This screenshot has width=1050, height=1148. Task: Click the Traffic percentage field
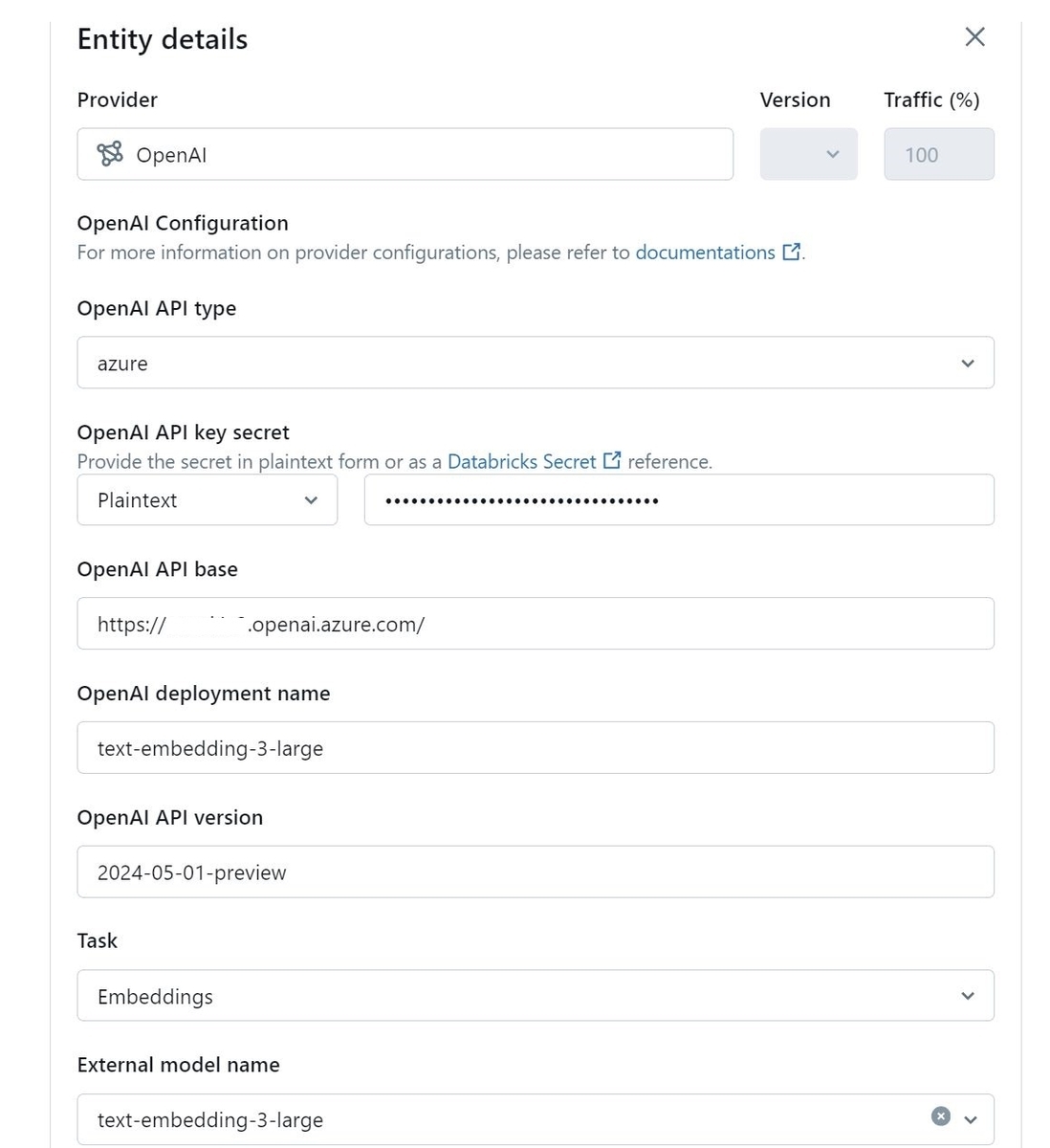click(938, 154)
